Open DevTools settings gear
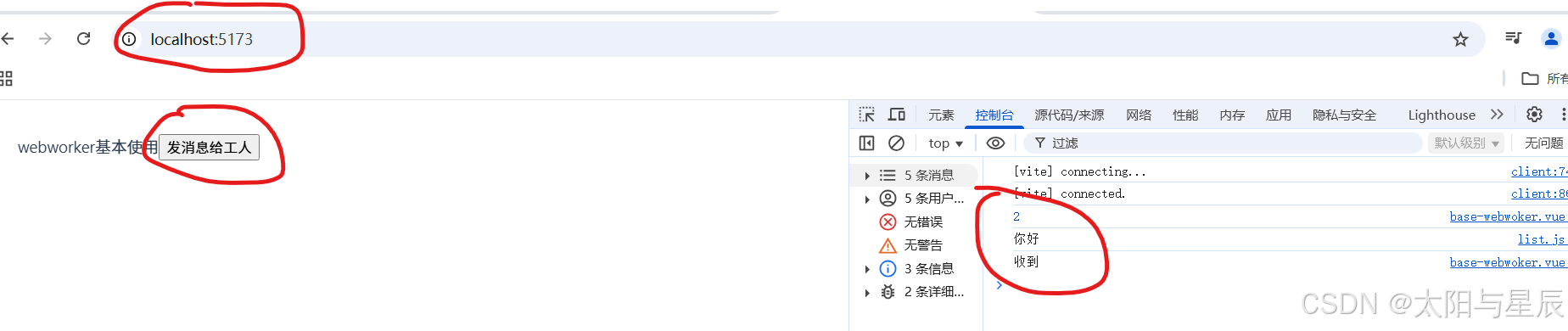The height and width of the screenshot is (331, 1568). tap(1534, 115)
